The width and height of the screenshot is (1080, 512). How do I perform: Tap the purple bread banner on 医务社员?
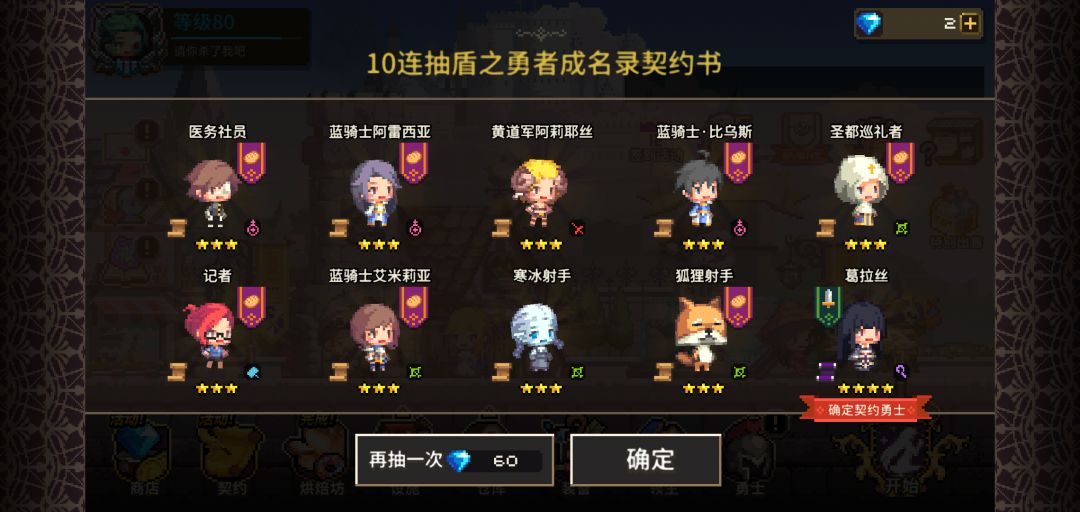pyautogui.click(x=251, y=163)
